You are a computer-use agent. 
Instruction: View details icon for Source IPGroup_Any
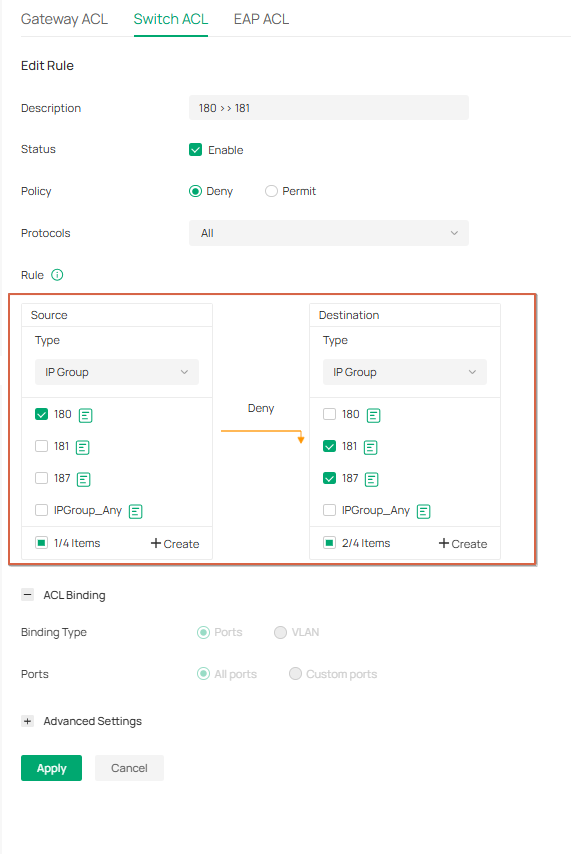click(x=136, y=511)
